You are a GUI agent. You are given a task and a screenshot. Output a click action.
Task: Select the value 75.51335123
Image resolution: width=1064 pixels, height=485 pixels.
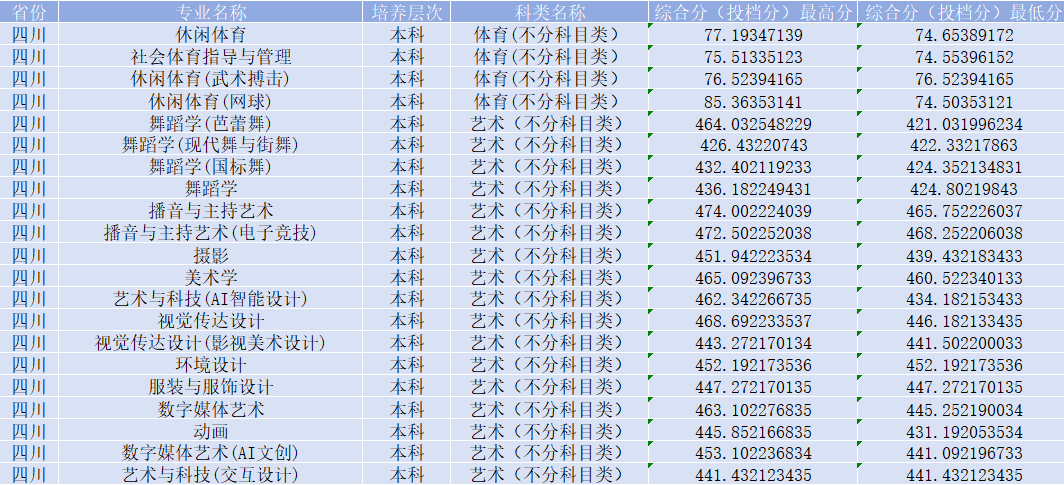coord(753,57)
